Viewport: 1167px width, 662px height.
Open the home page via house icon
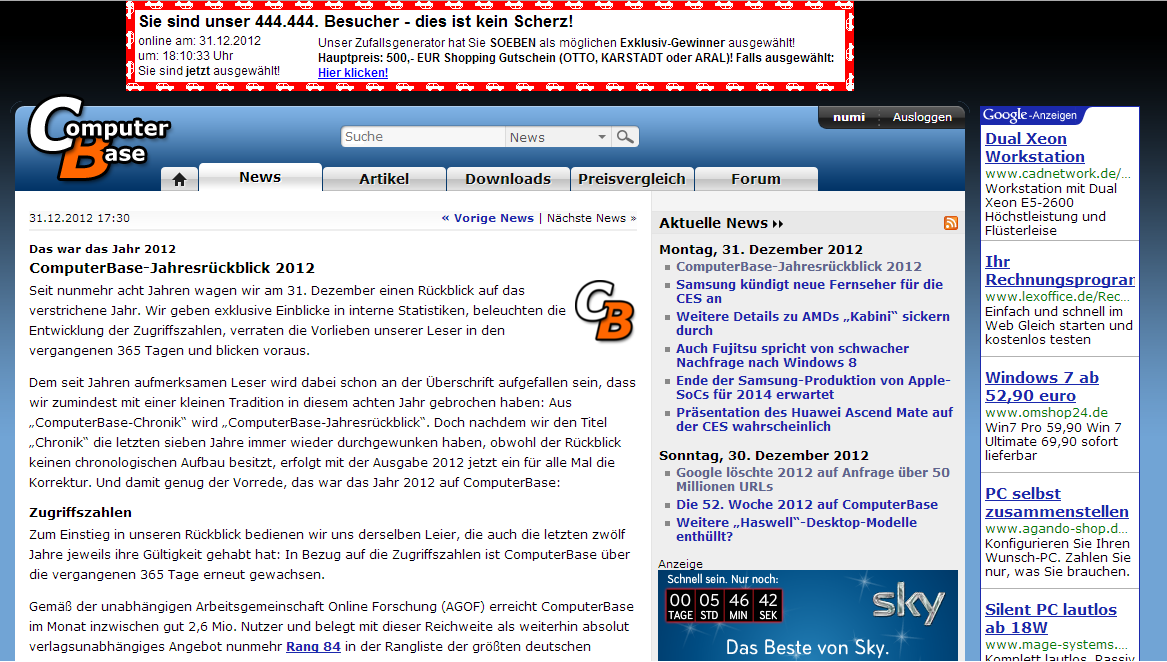[179, 179]
